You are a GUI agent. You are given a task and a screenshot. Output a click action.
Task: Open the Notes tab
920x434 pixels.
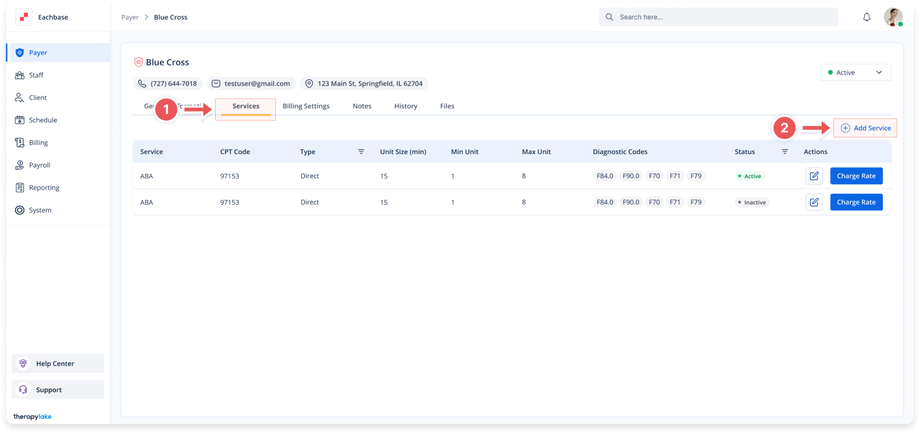pos(361,106)
